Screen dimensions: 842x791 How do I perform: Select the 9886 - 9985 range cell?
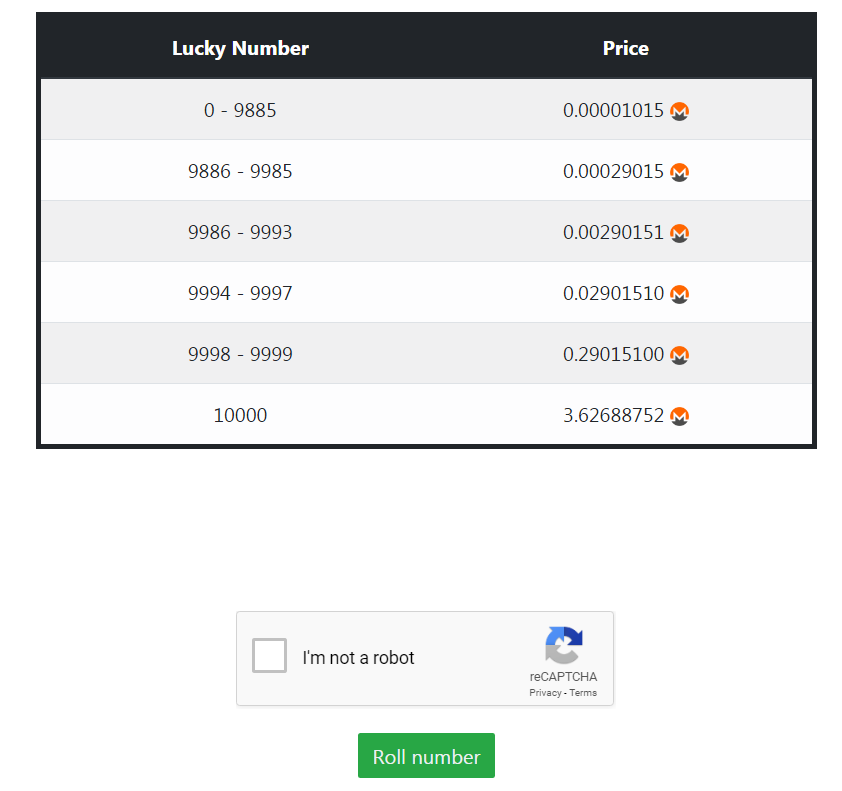240,171
